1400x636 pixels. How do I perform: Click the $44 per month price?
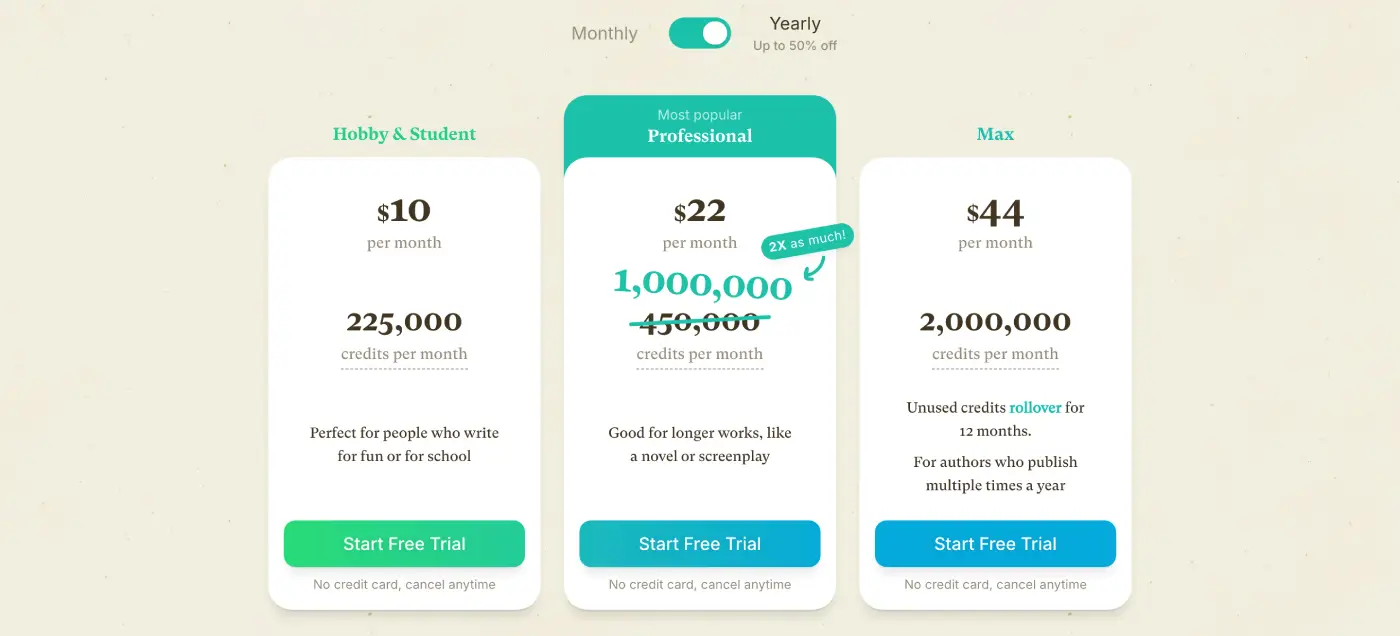click(995, 211)
